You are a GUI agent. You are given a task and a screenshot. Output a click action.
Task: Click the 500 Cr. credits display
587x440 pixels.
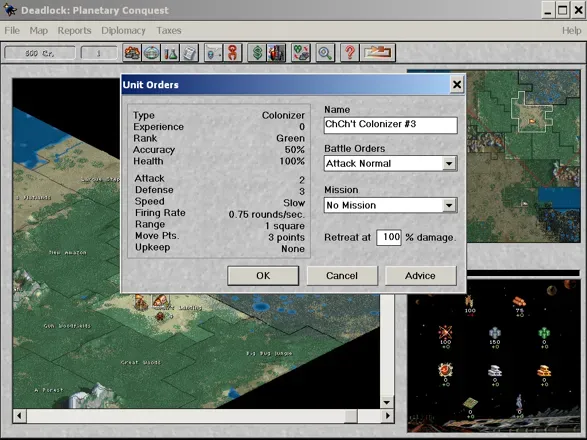[x=40, y=53]
